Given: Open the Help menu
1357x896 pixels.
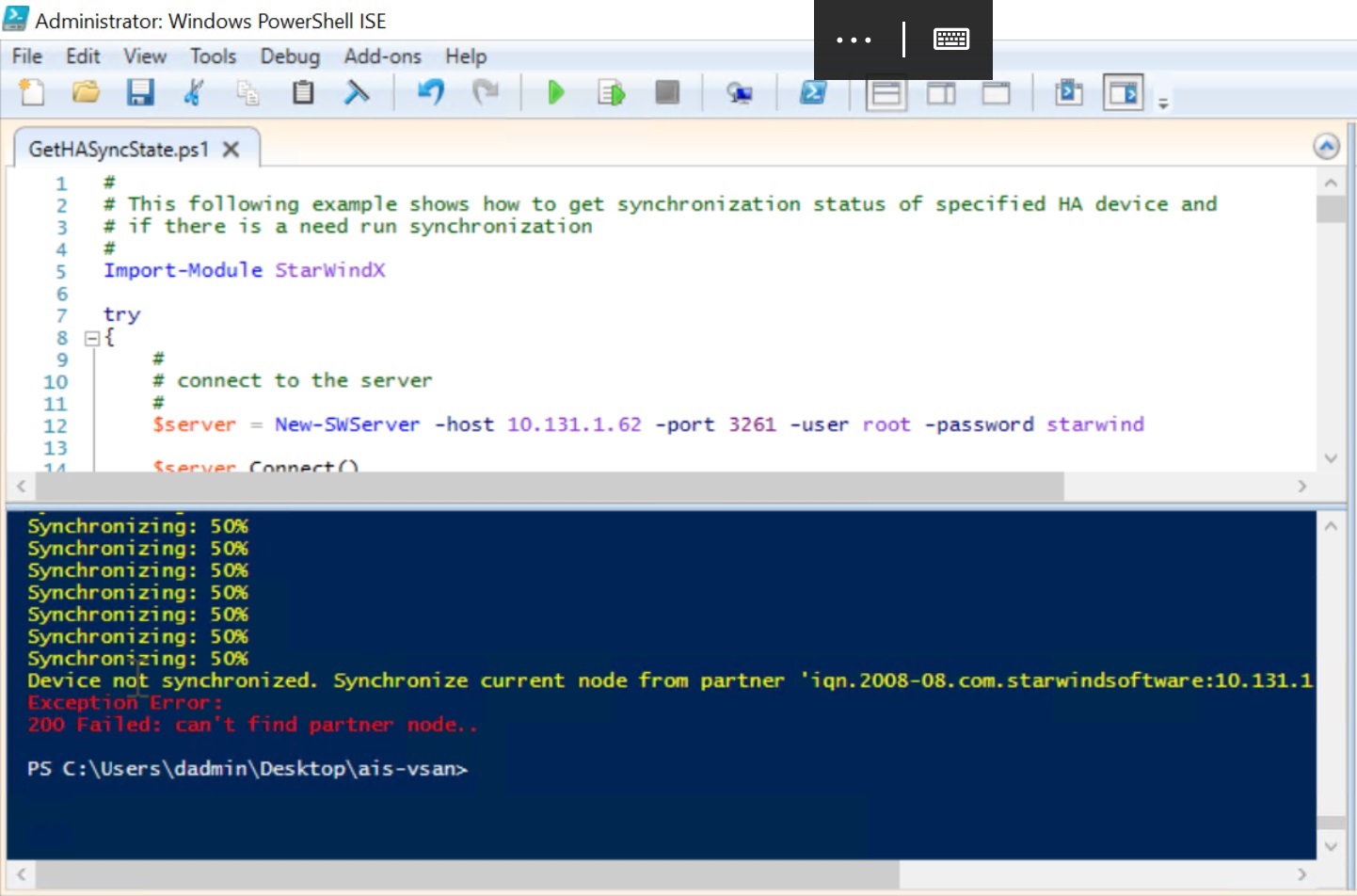Looking at the screenshot, I should click(466, 56).
